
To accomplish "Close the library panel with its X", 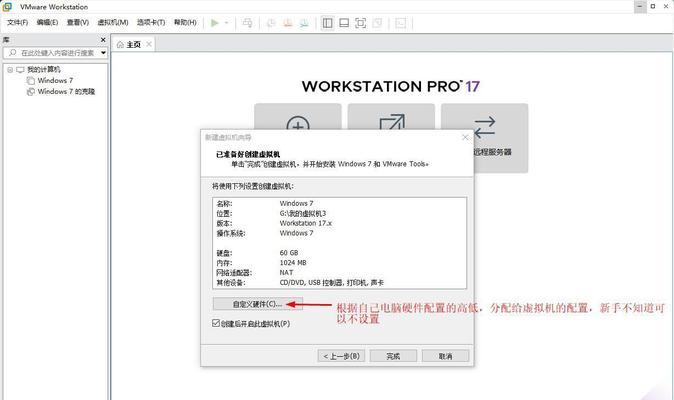I will click(103, 40).
